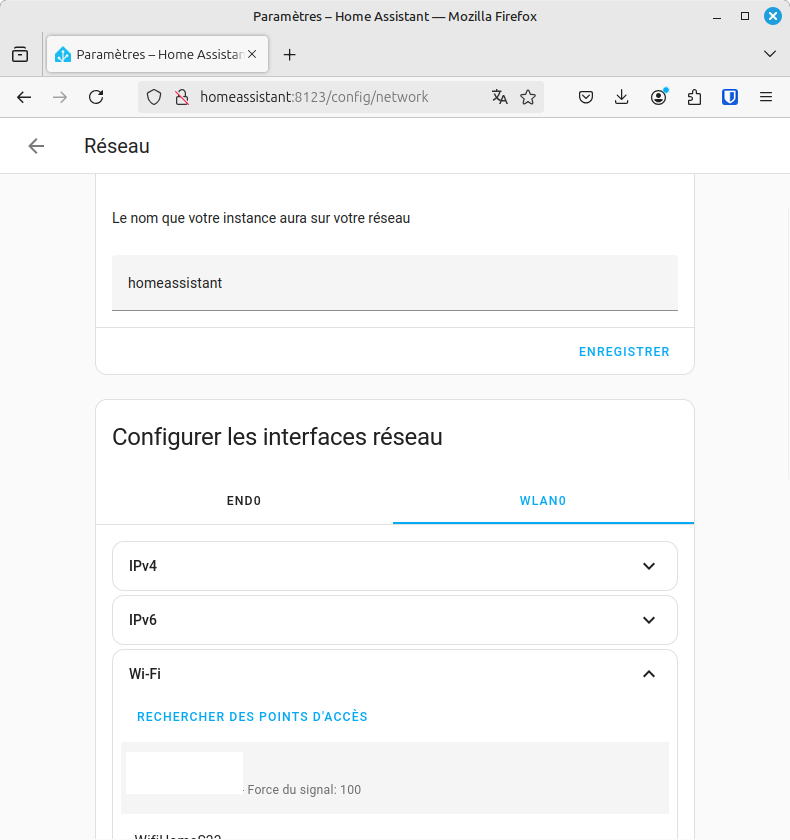Open a new browser tab
Viewport: 790px width, 840px height.
coord(289,55)
